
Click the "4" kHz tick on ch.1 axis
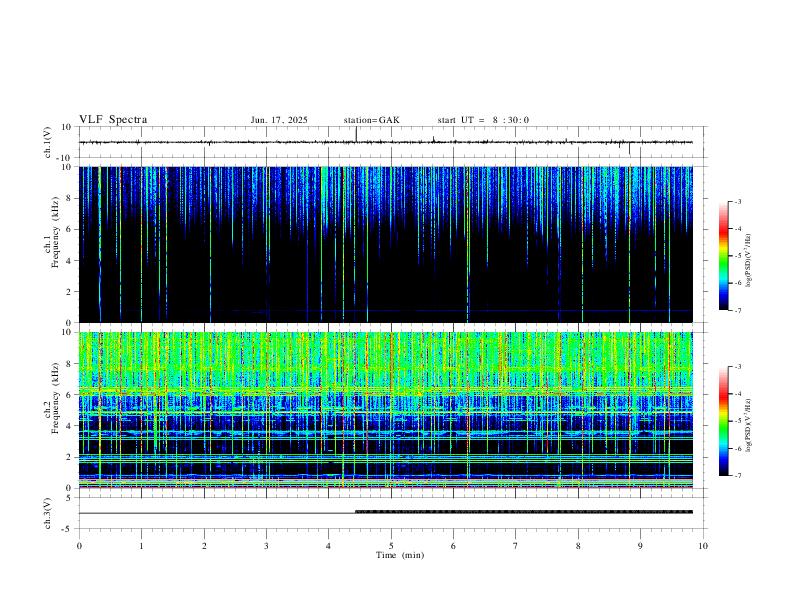tap(70, 261)
